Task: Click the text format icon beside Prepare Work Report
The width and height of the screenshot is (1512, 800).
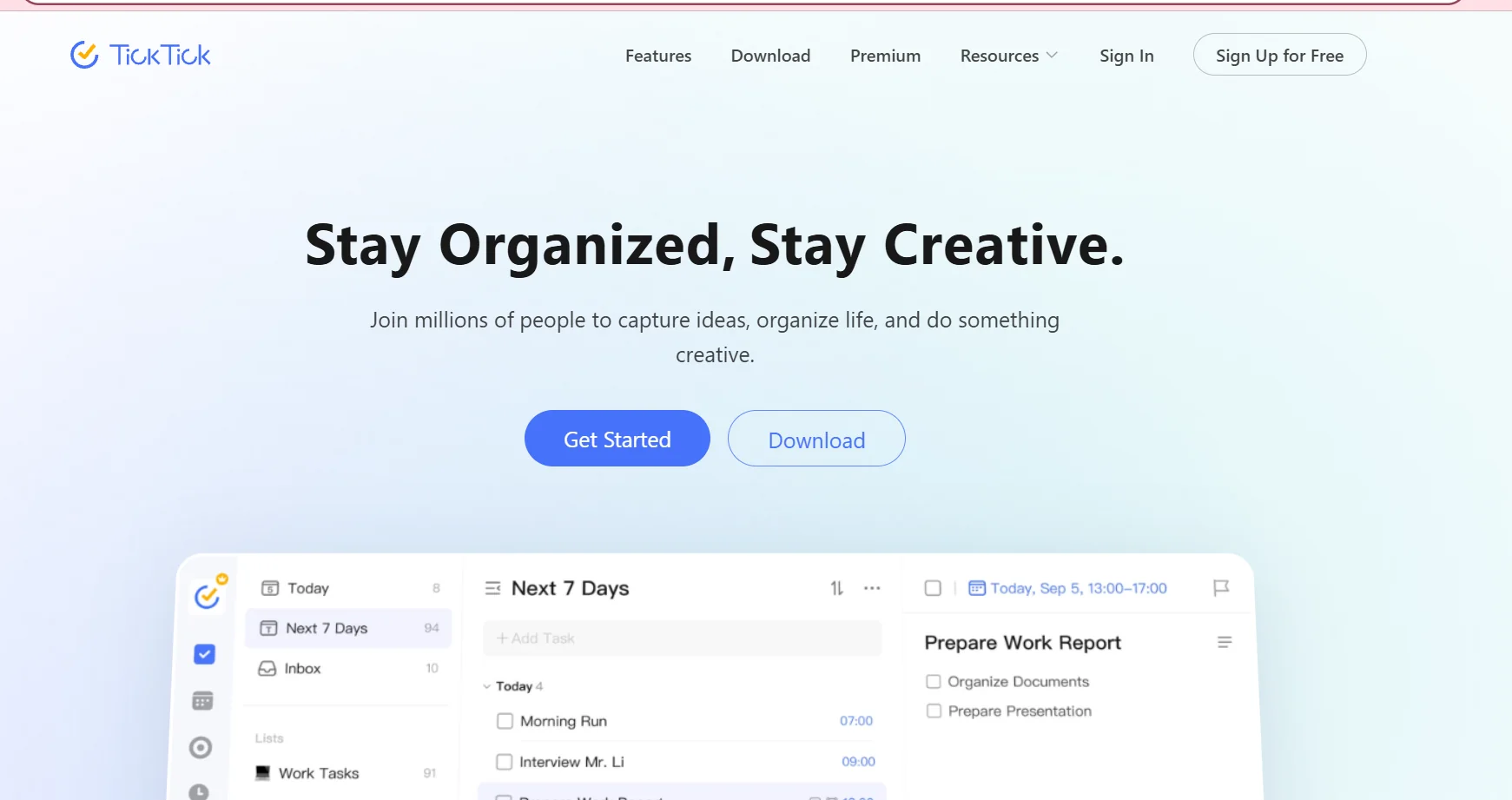Action: point(1224,643)
